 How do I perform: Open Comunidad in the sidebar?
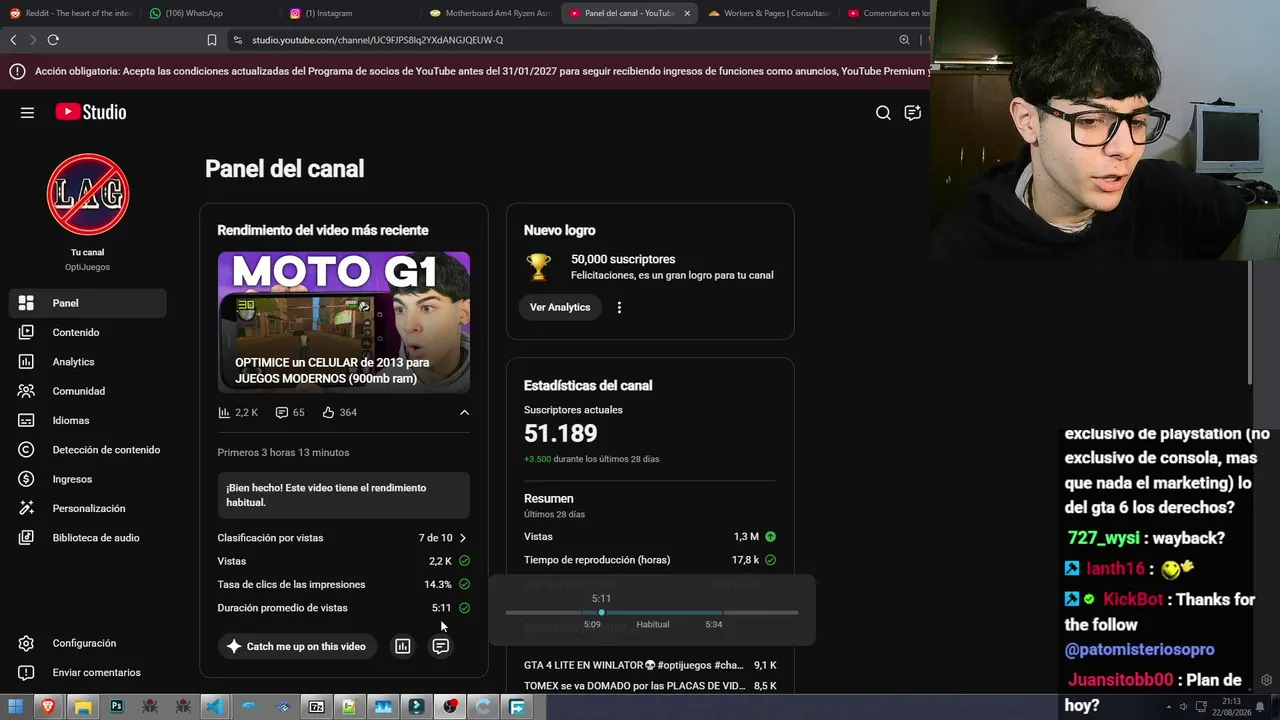[x=88, y=391]
